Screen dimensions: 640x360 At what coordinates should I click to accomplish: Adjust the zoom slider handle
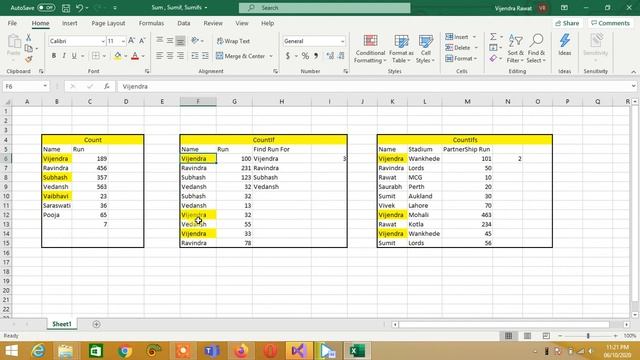pos(588,336)
